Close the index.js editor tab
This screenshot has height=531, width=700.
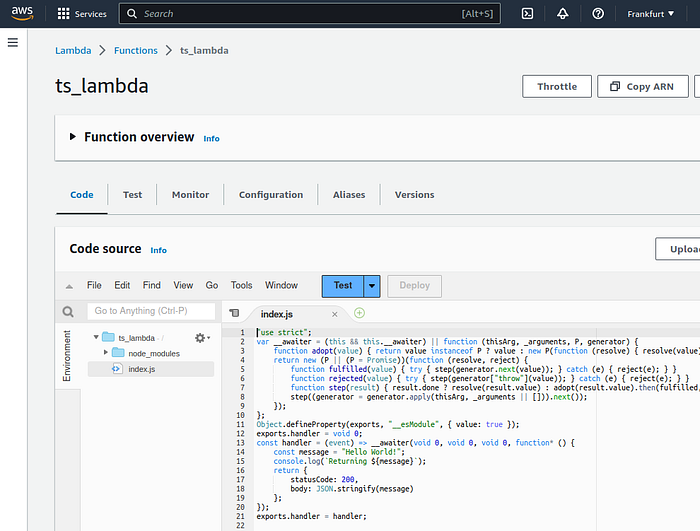(334, 314)
